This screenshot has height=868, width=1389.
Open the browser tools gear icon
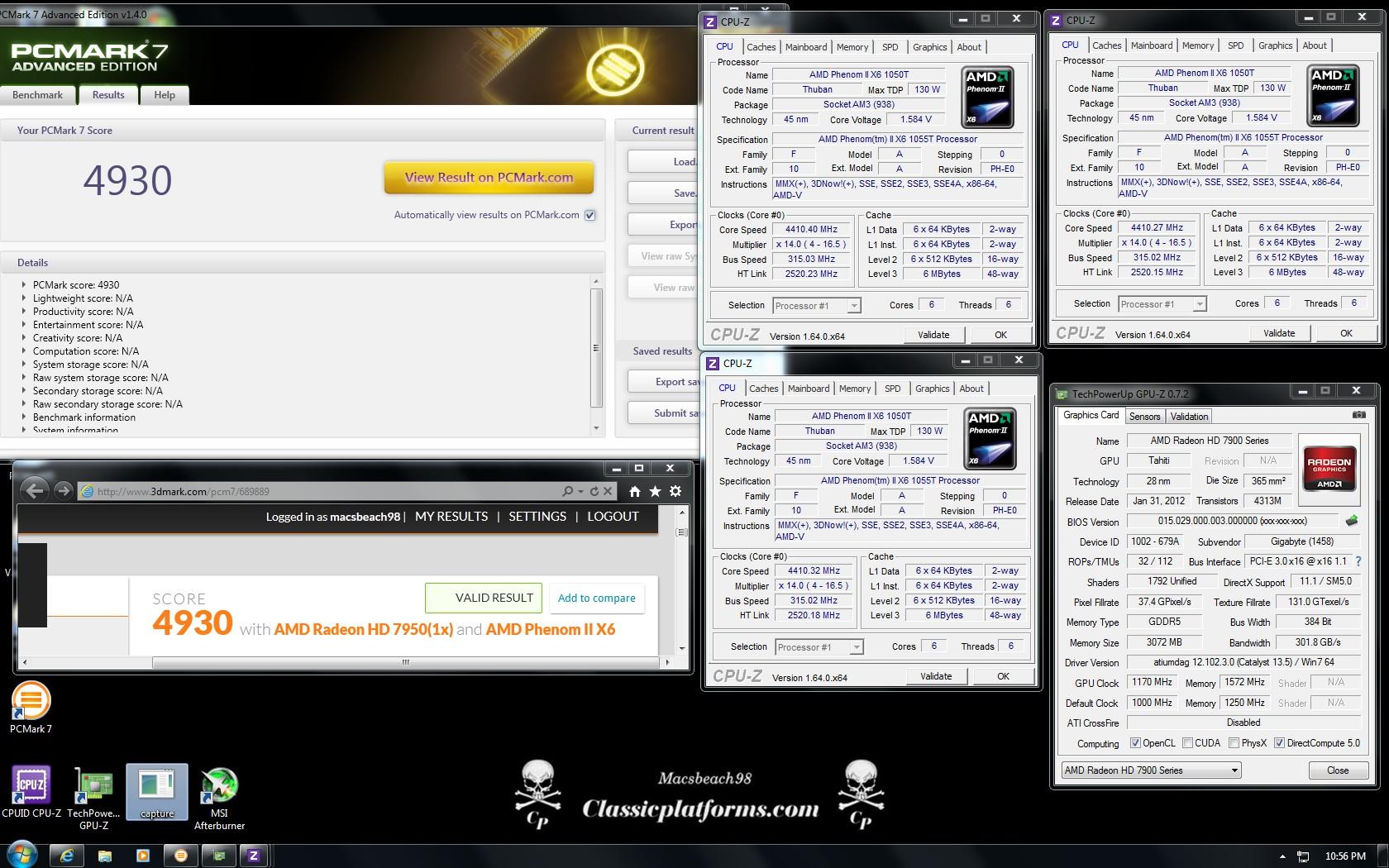(x=675, y=491)
